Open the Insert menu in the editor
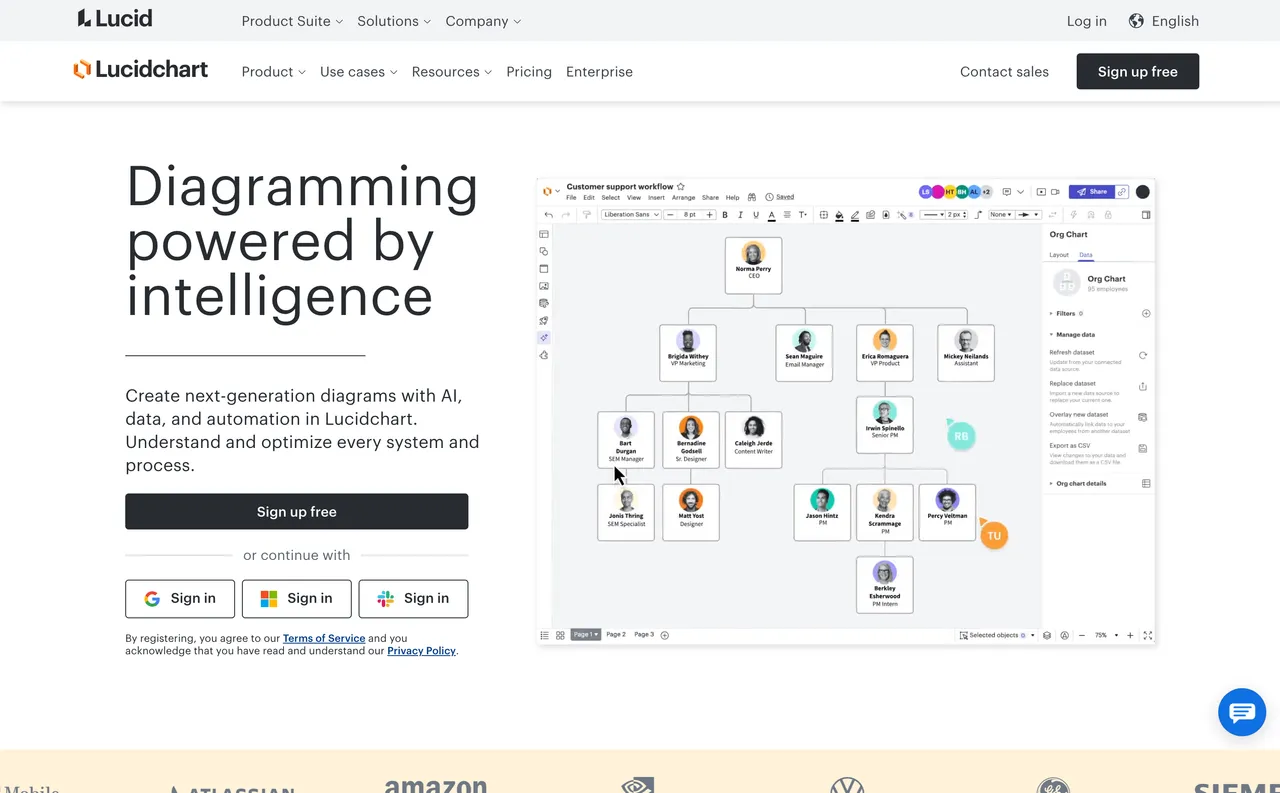 coord(655,197)
